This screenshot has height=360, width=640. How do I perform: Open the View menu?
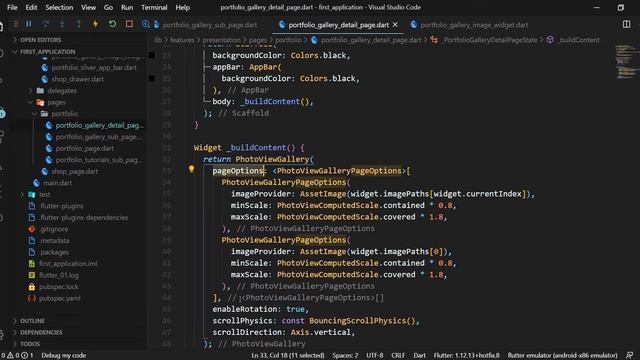point(88,7)
